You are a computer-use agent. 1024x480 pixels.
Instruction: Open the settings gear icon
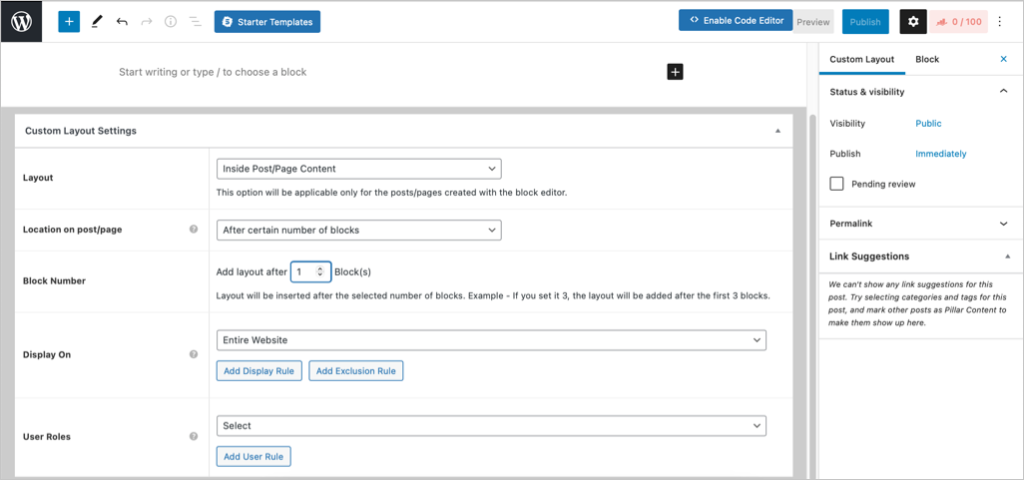912,21
